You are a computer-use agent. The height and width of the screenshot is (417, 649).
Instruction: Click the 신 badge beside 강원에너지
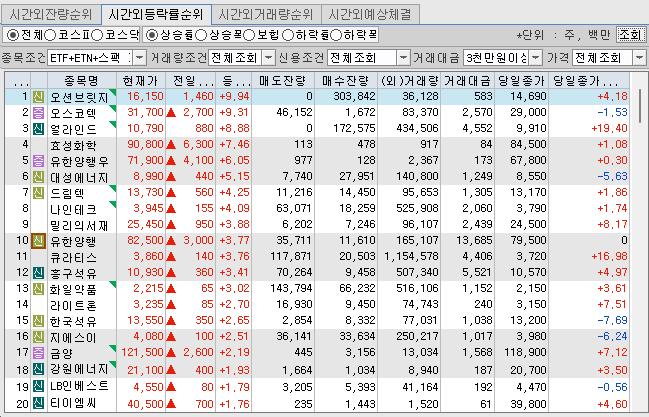point(38,369)
